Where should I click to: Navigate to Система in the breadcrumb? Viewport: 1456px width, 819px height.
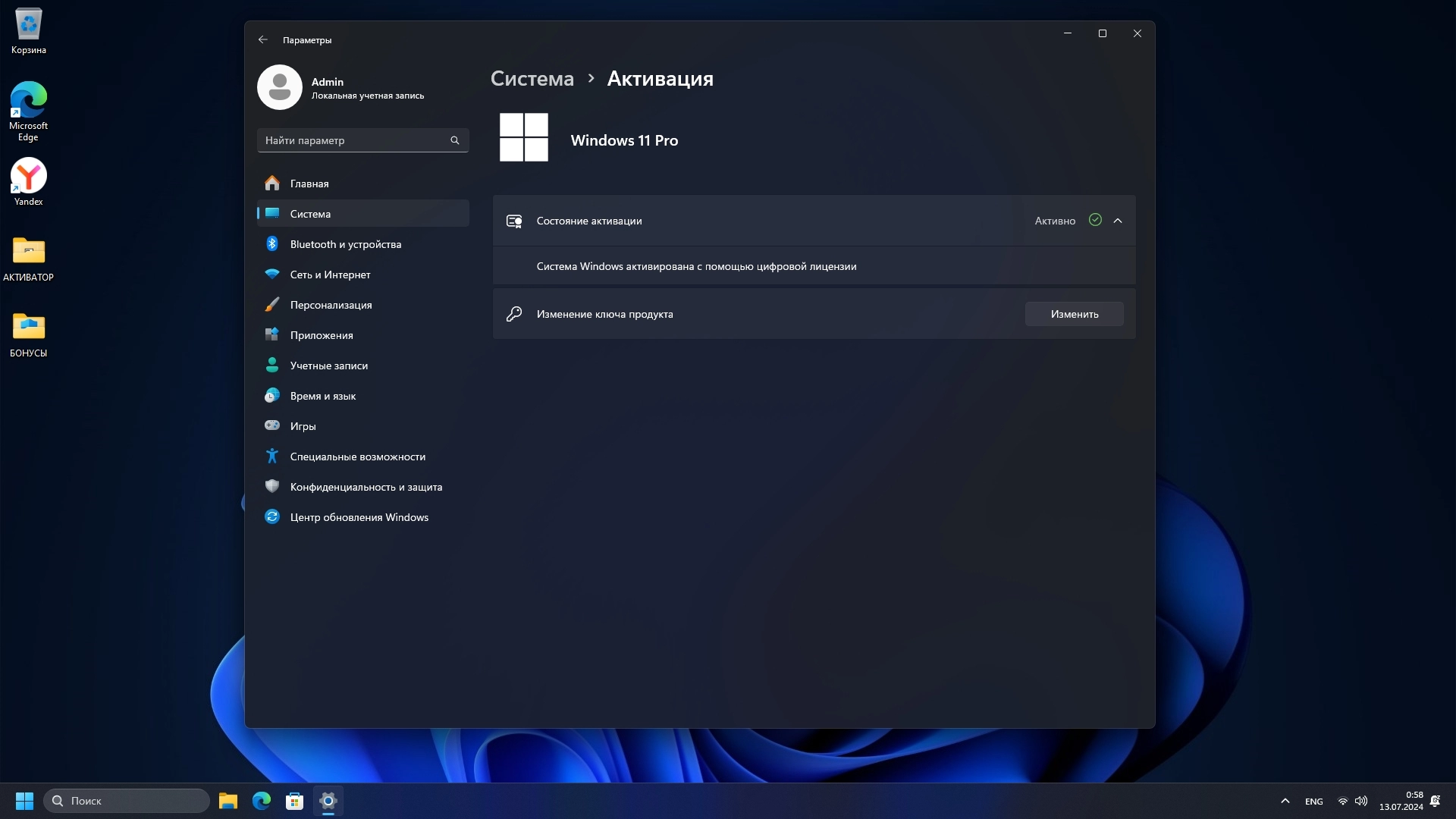coord(532,79)
